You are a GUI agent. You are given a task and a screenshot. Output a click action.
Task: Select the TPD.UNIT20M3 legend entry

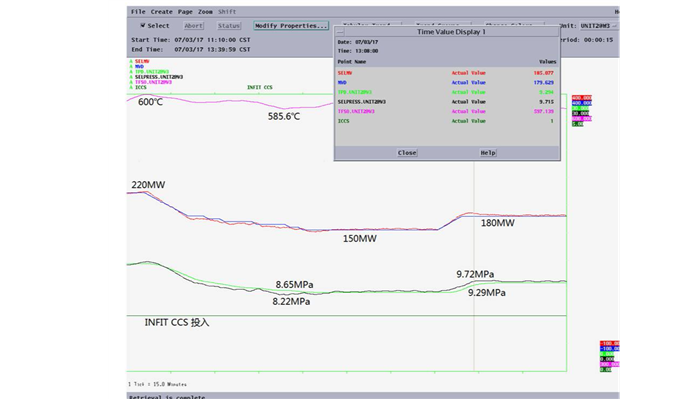pyautogui.click(x=152, y=72)
